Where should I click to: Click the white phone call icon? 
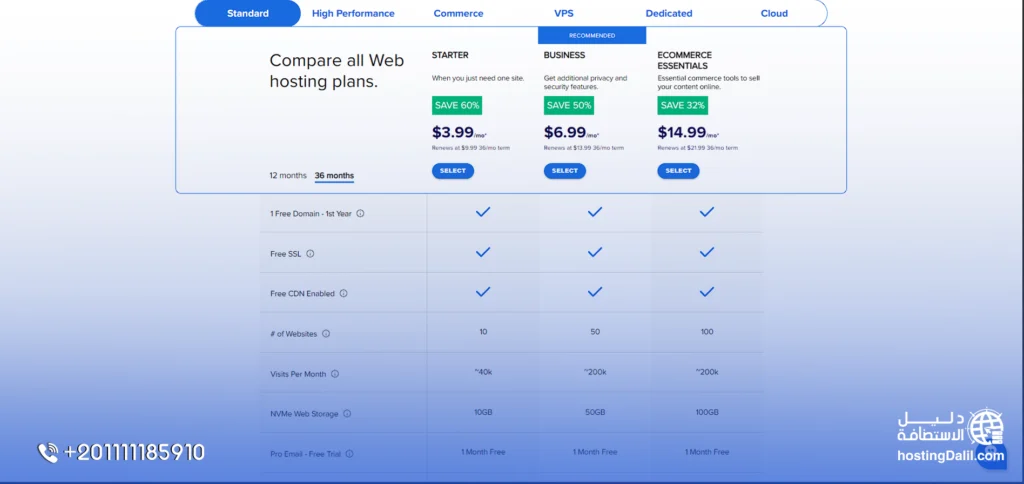click(47, 453)
